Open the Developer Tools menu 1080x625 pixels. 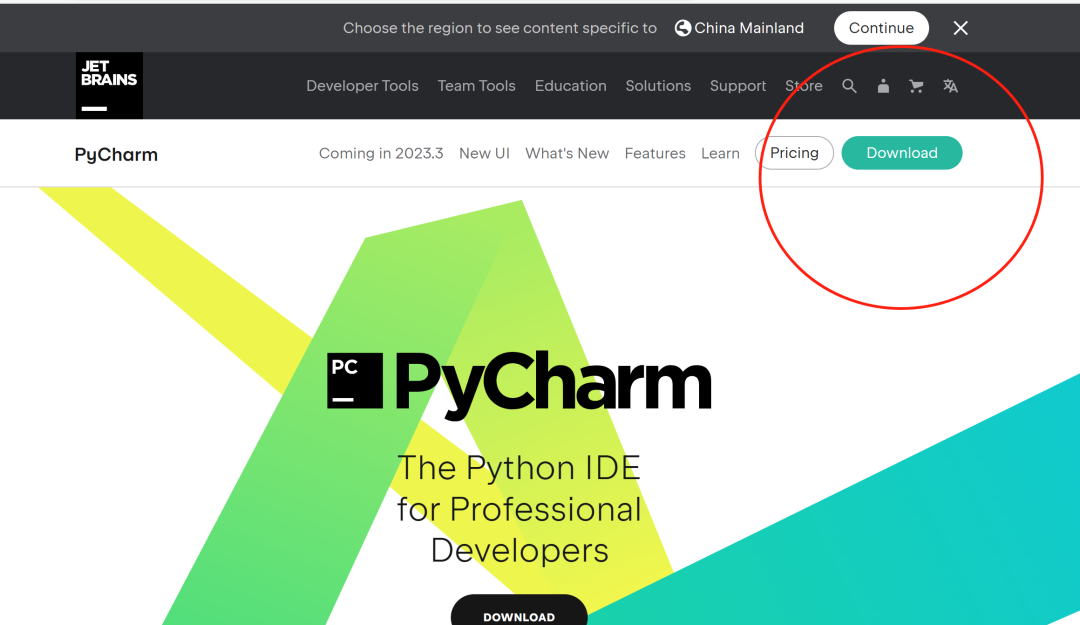click(x=362, y=86)
